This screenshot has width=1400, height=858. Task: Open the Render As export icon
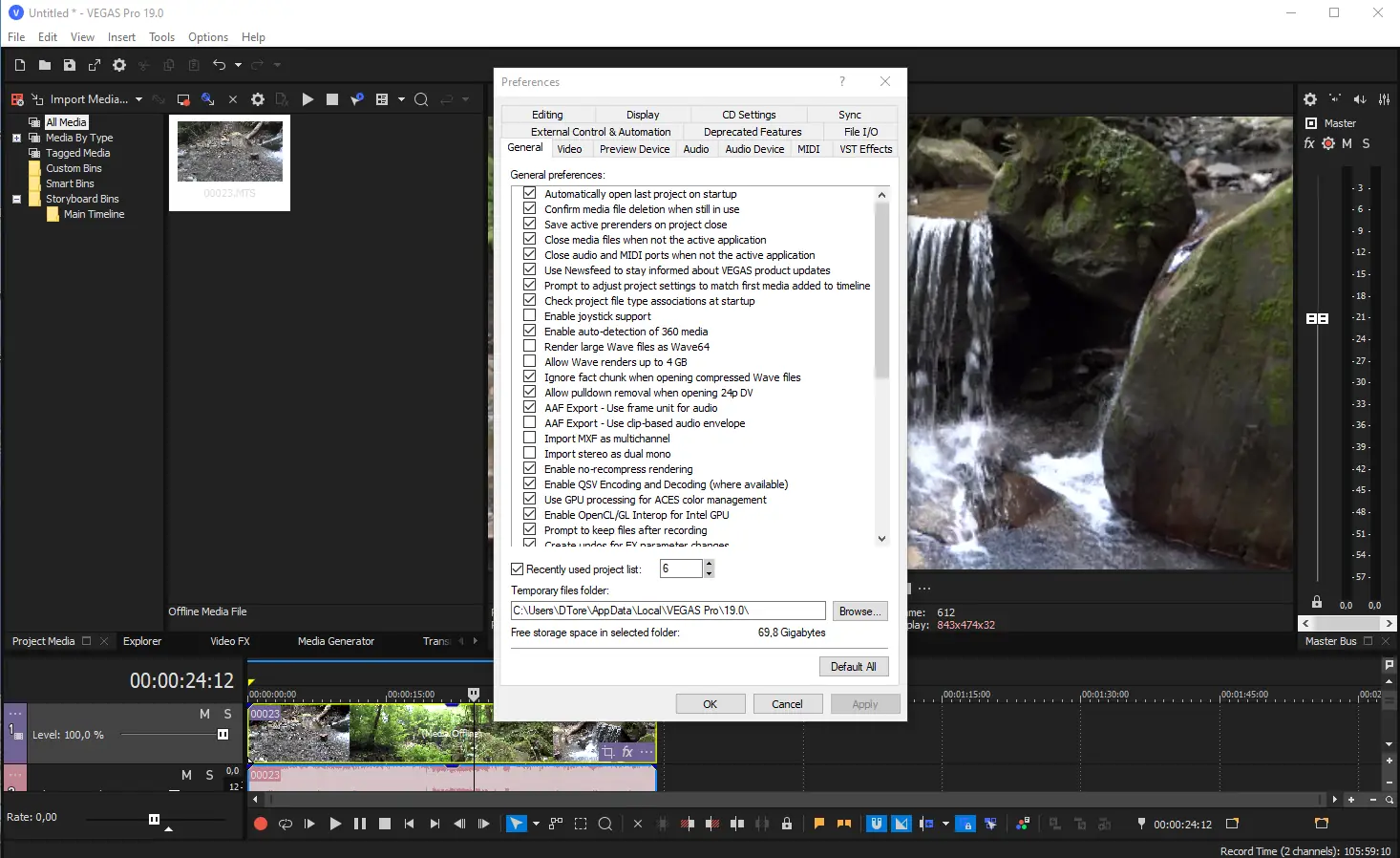95,65
